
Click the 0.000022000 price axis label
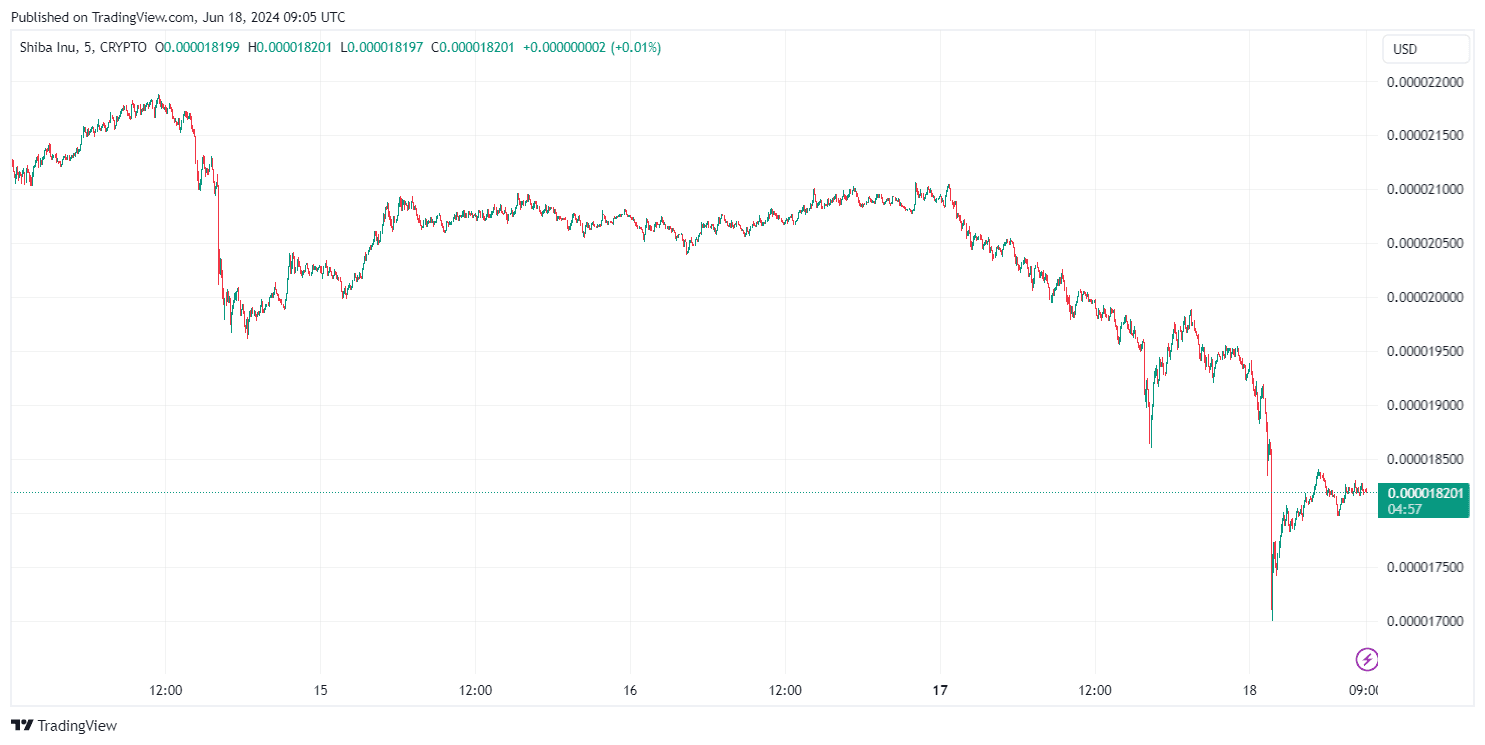point(1426,82)
